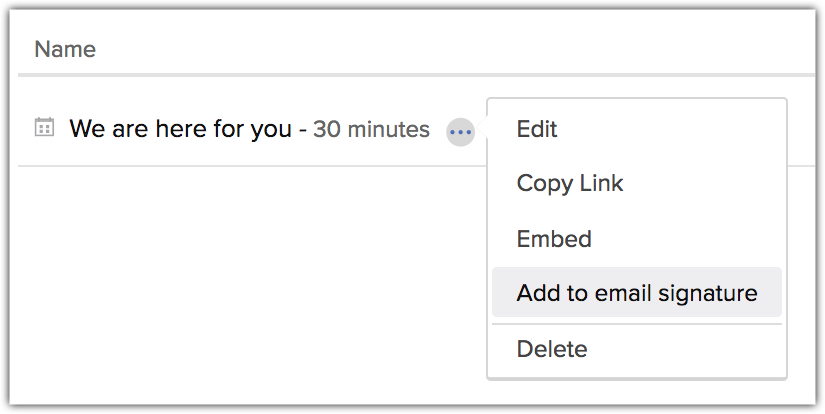Select Edit from the context menu
This screenshot has height=414, width=825.
[x=537, y=129]
